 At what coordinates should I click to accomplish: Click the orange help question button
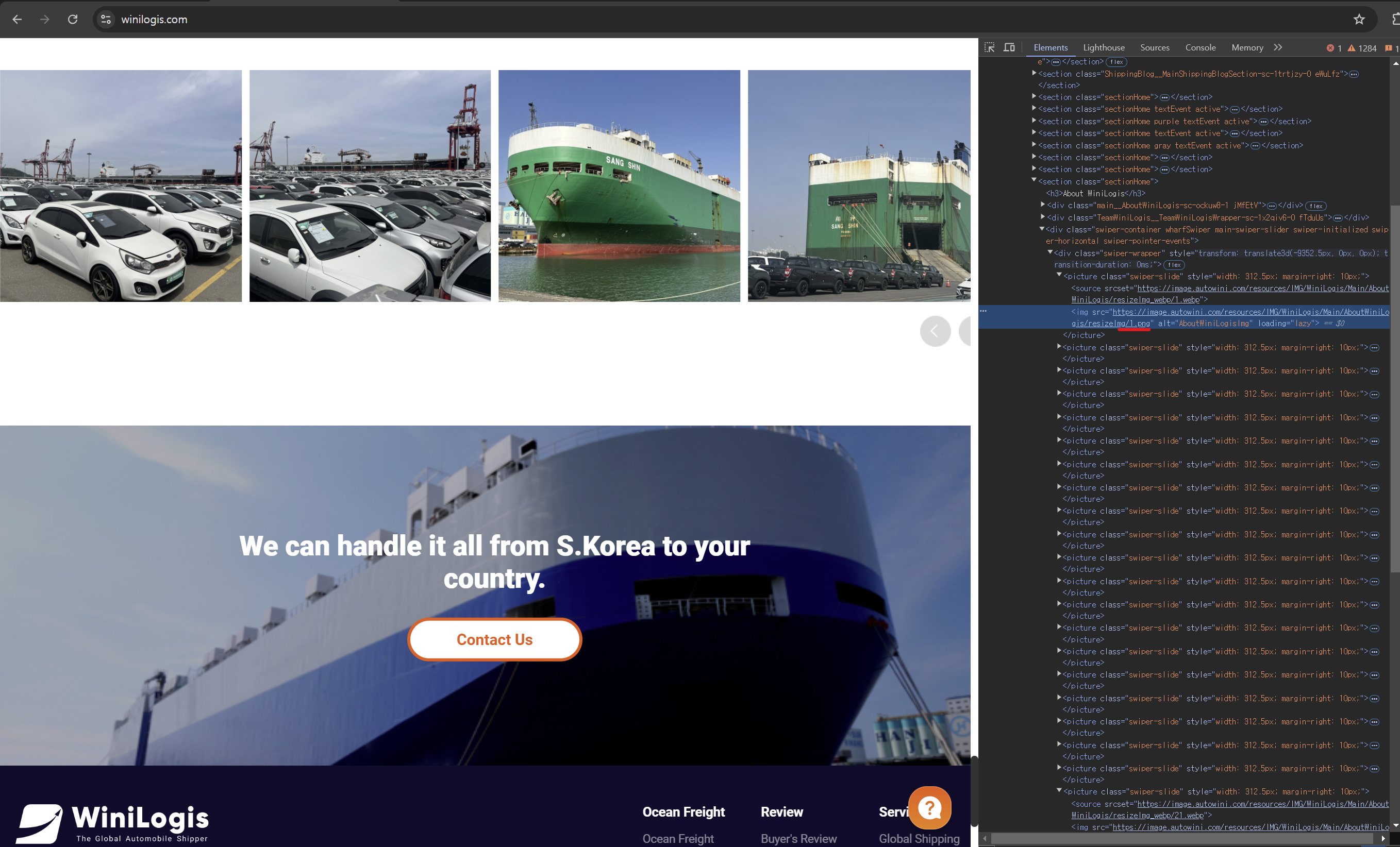pos(929,807)
